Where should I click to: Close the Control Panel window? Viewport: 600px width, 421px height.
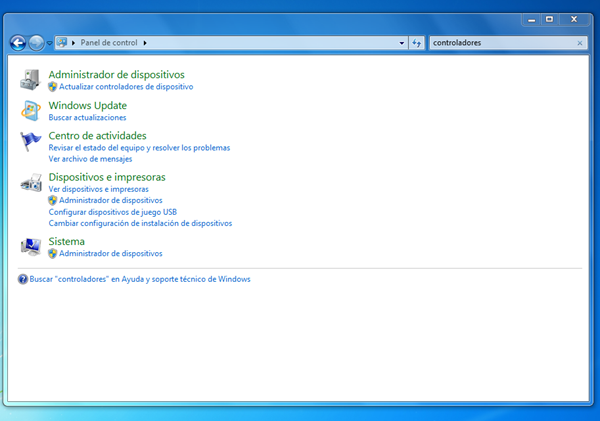click(574, 20)
